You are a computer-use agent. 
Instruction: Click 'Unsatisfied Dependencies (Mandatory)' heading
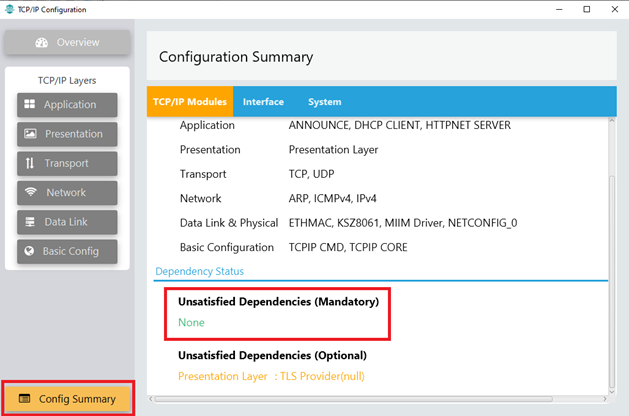278,302
